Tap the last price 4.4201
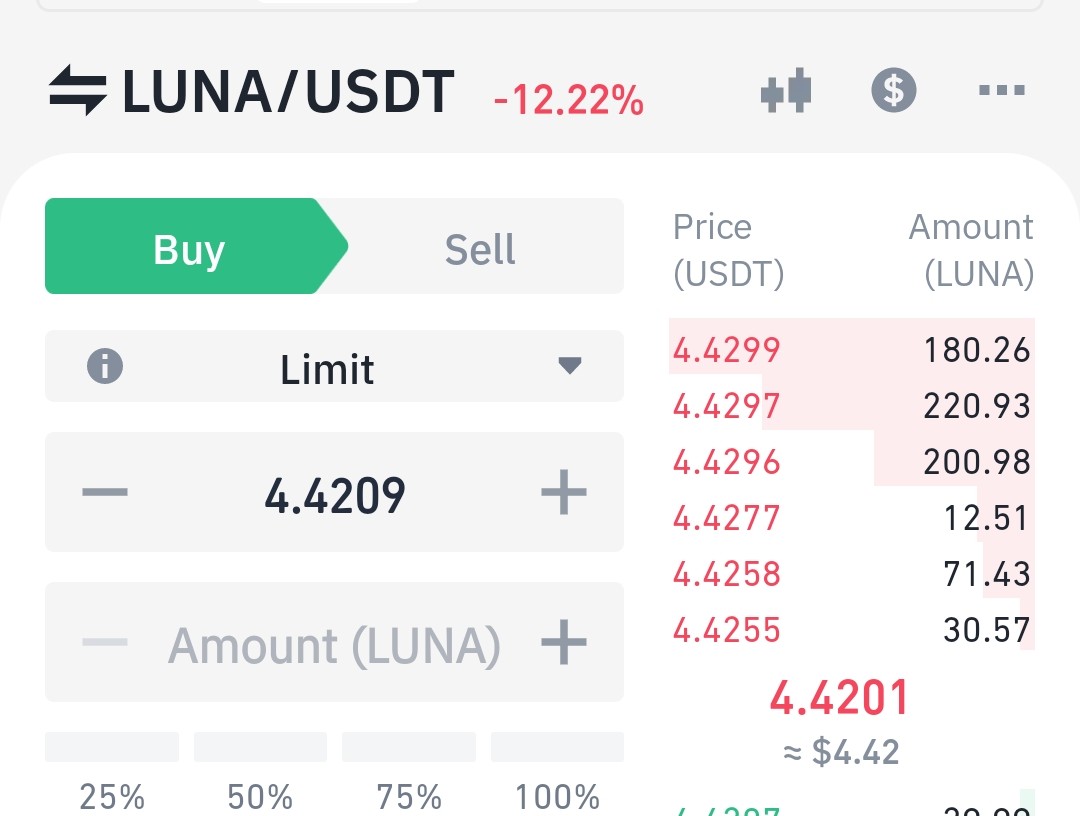 (840, 697)
